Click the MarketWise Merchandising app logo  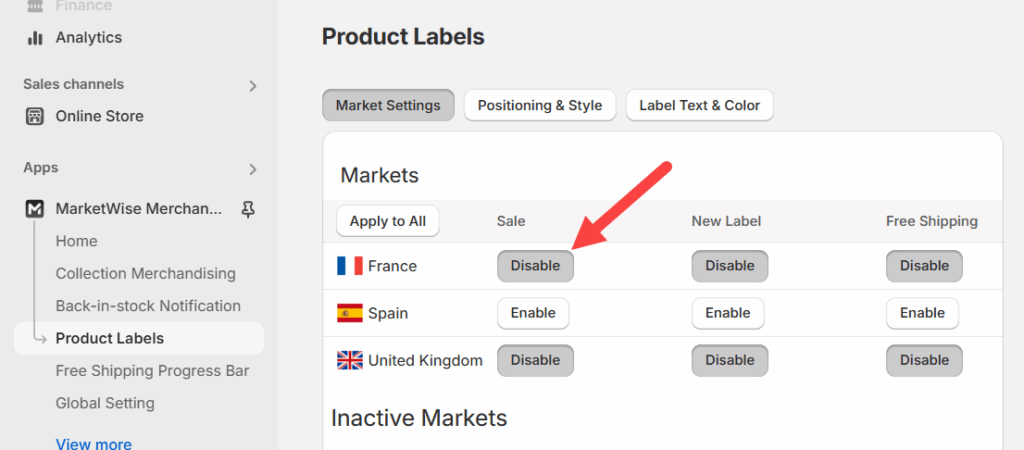(x=35, y=209)
